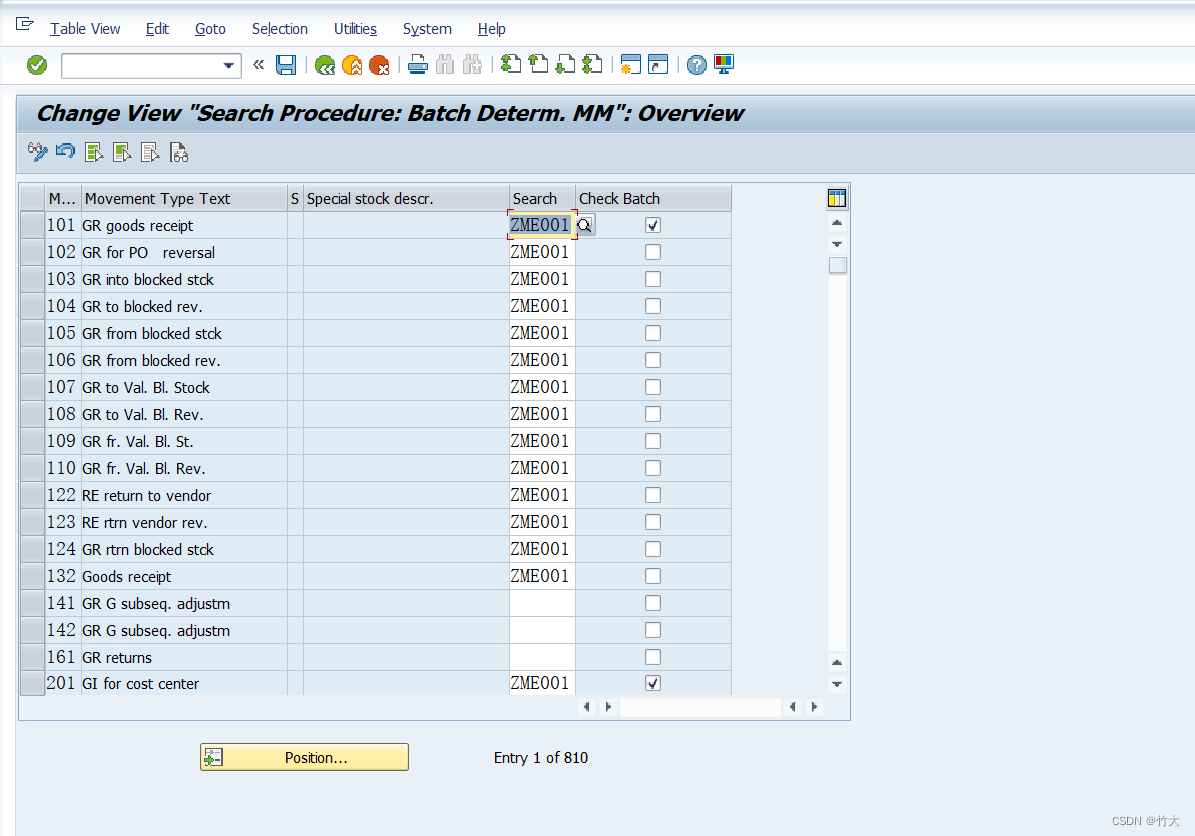
Task: Click the red Cancel icon
Action: coord(379,66)
